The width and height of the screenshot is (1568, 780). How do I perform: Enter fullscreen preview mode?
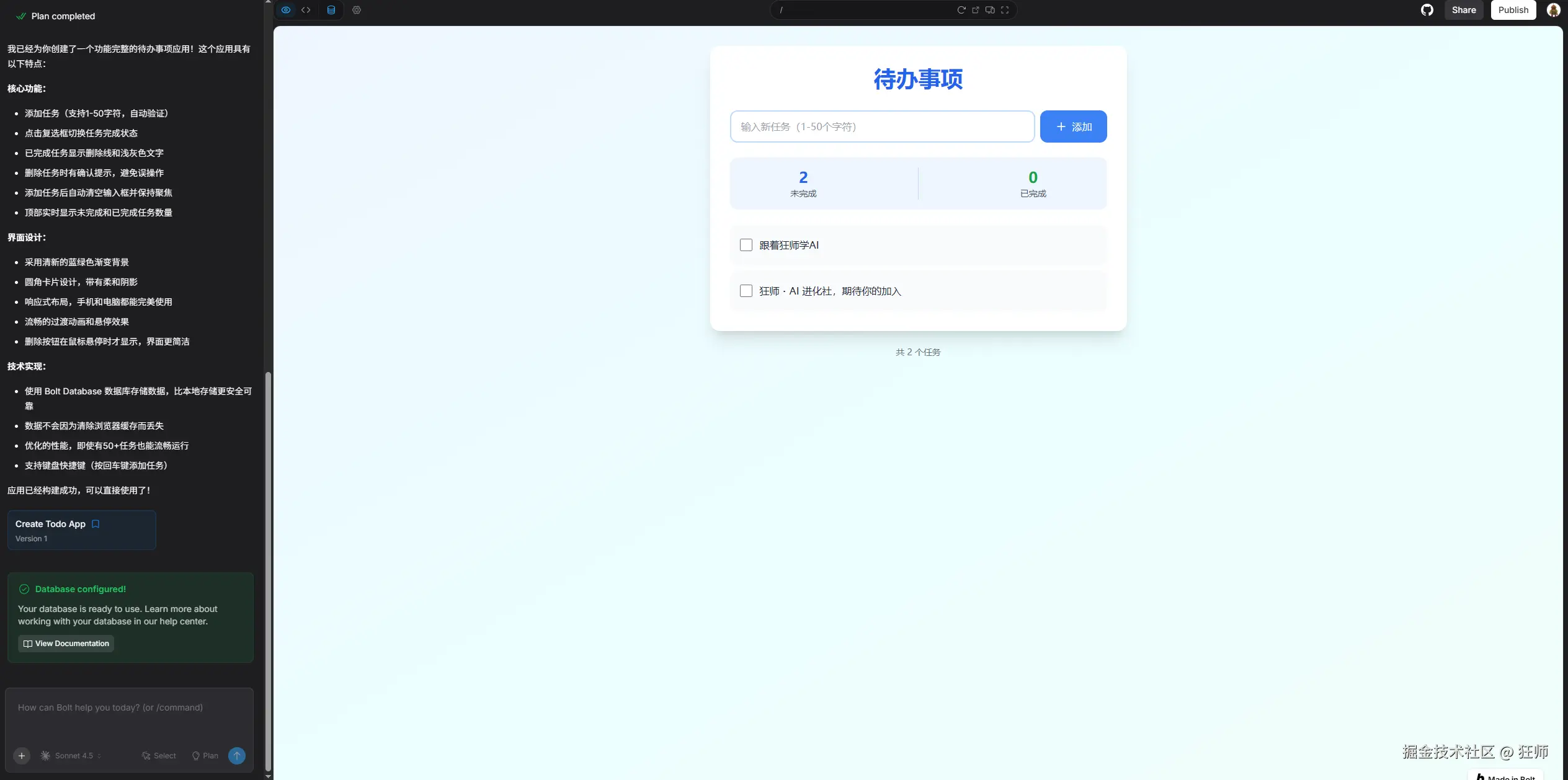click(1005, 10)
